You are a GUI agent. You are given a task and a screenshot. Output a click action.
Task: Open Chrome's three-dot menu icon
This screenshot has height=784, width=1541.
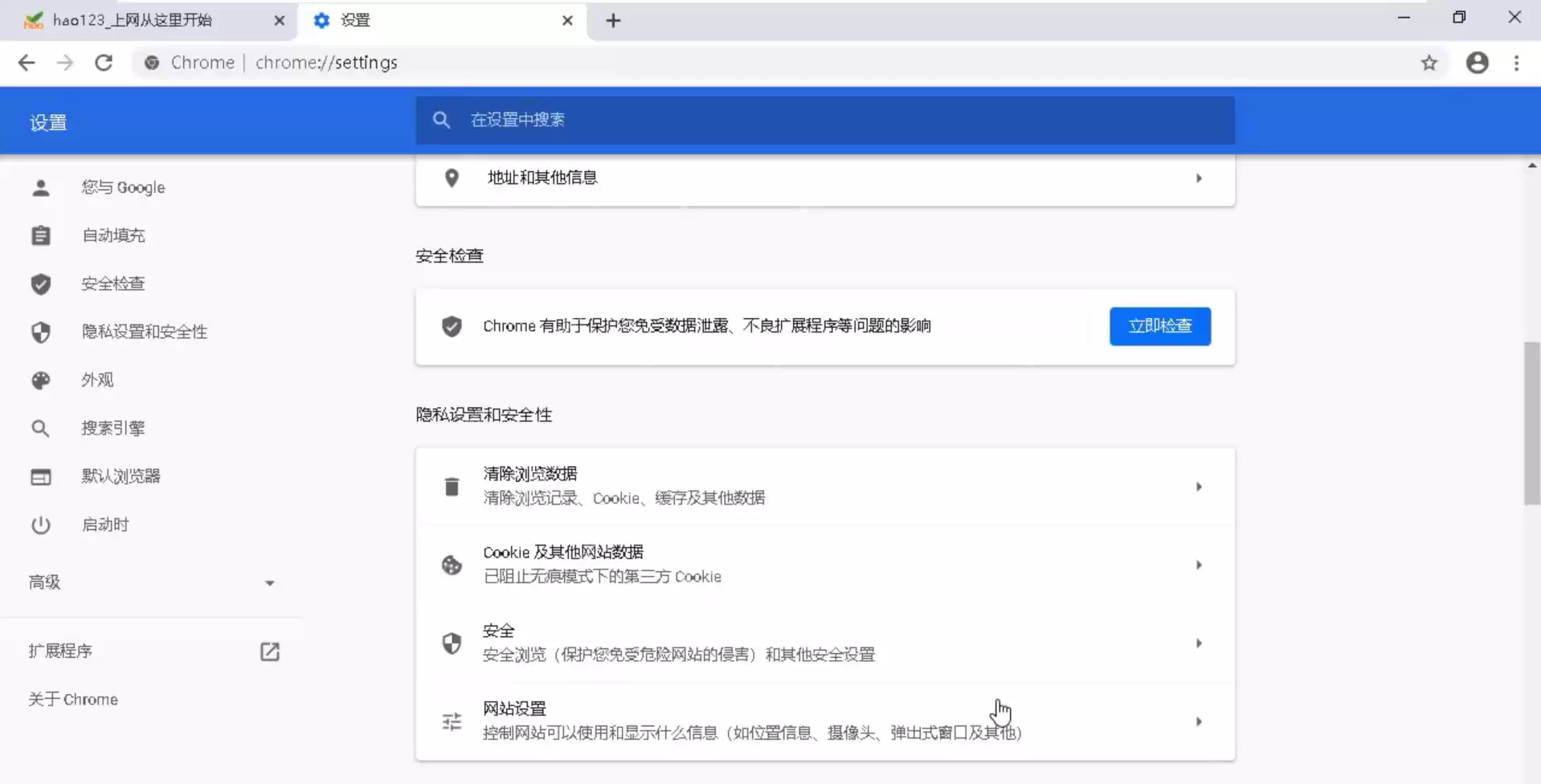(x=1518, y=62)
